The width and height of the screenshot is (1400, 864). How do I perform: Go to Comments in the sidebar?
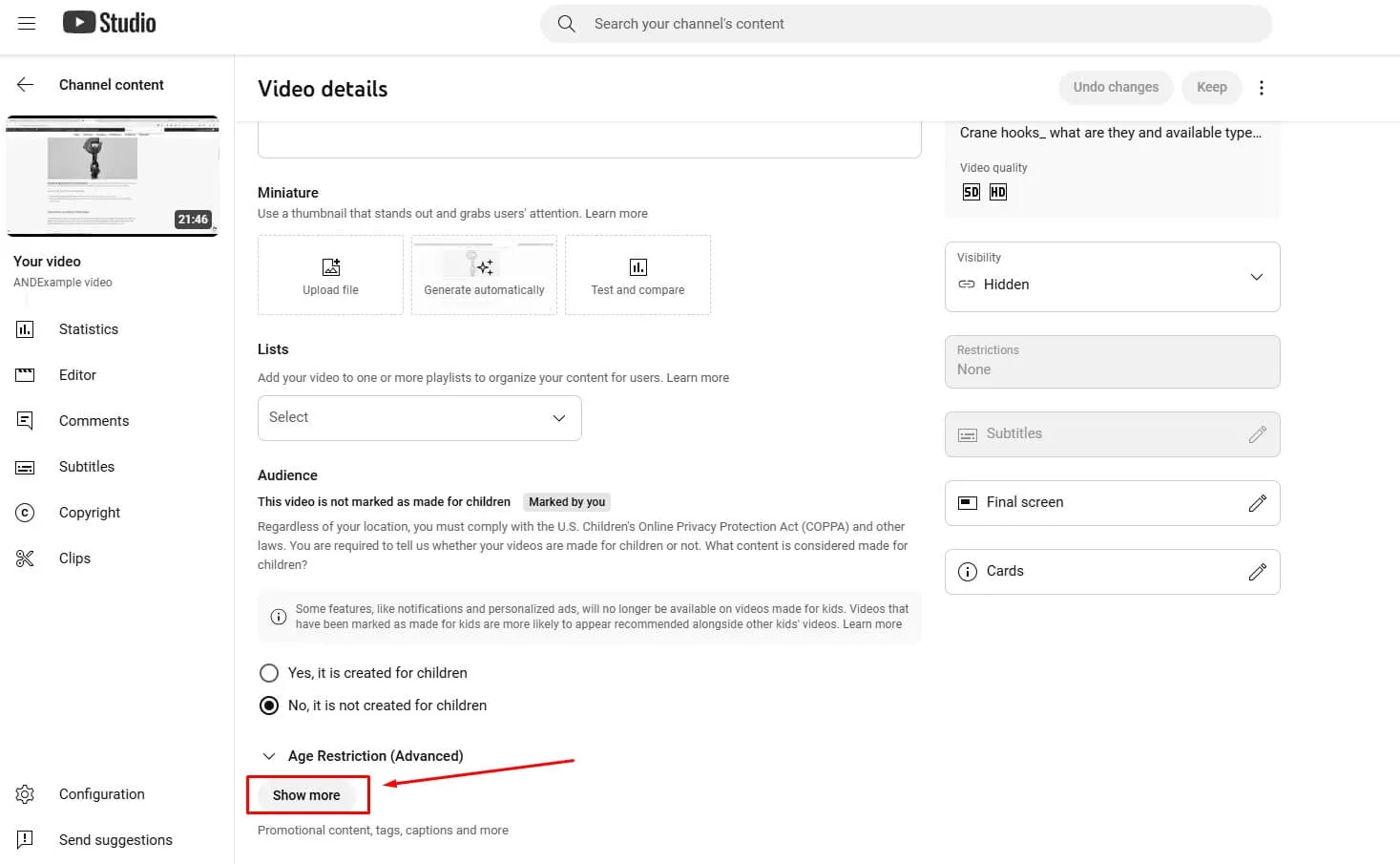point(94,421)
